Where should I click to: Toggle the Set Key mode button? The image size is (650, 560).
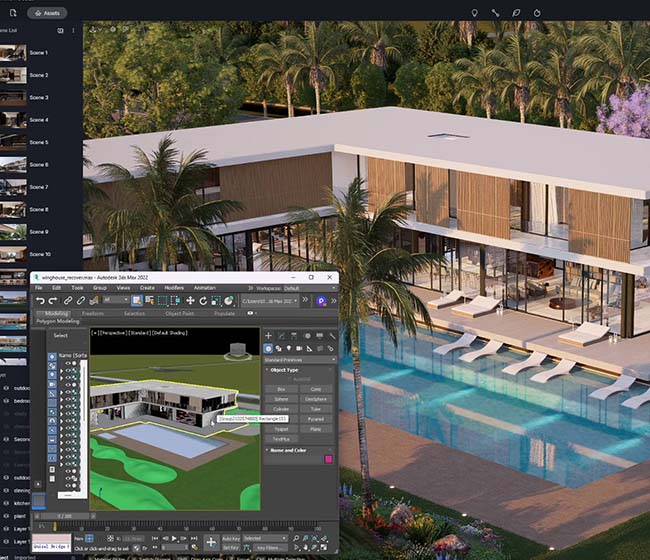coord(231,548)
